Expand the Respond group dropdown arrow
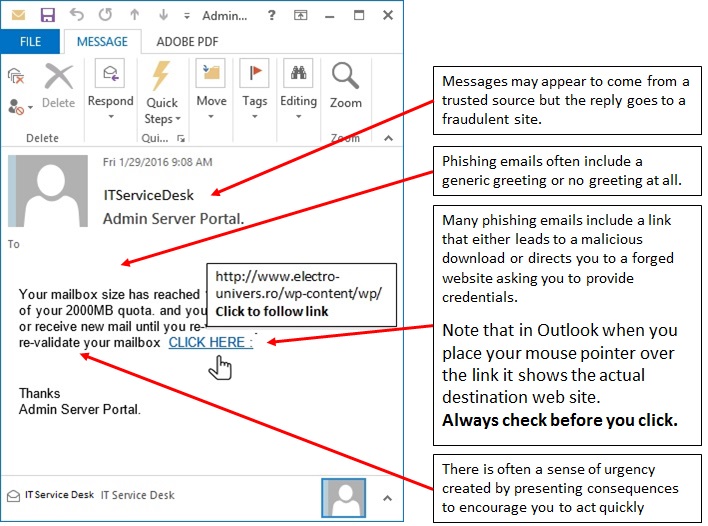The image size is (708, 526). (x=111, y=117)
